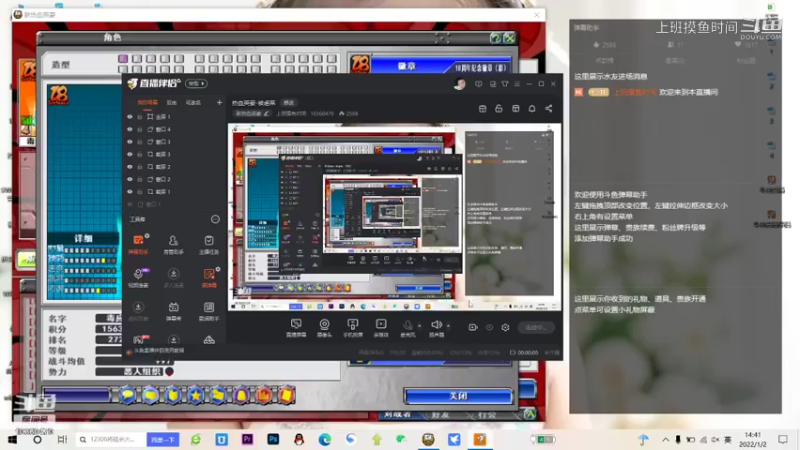800x450 pixels.
Task: Open the 房管助手 tool
Action: click(x=173, y=244)
